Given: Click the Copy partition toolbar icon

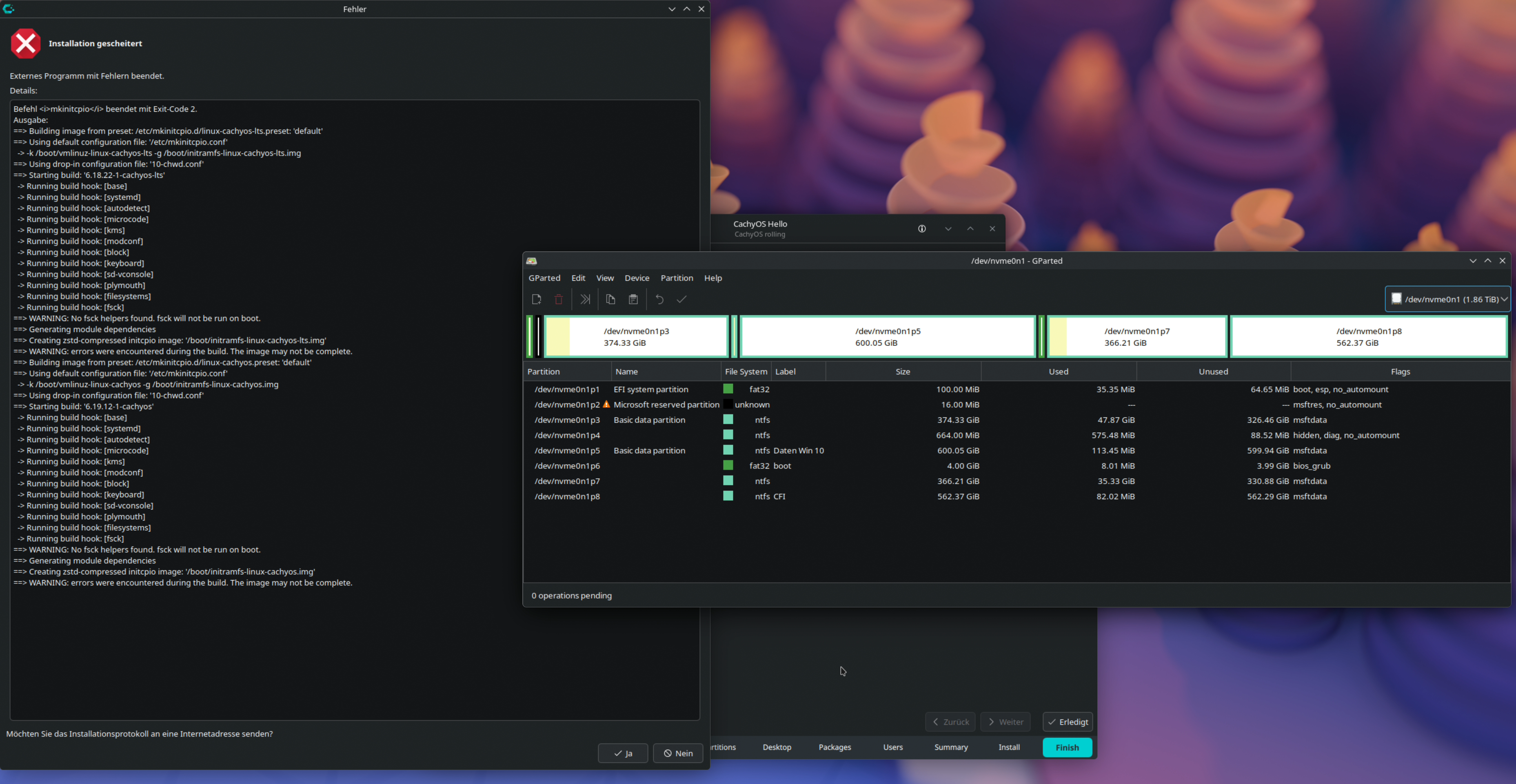Looking at the screenshot, I should [610, 299].
